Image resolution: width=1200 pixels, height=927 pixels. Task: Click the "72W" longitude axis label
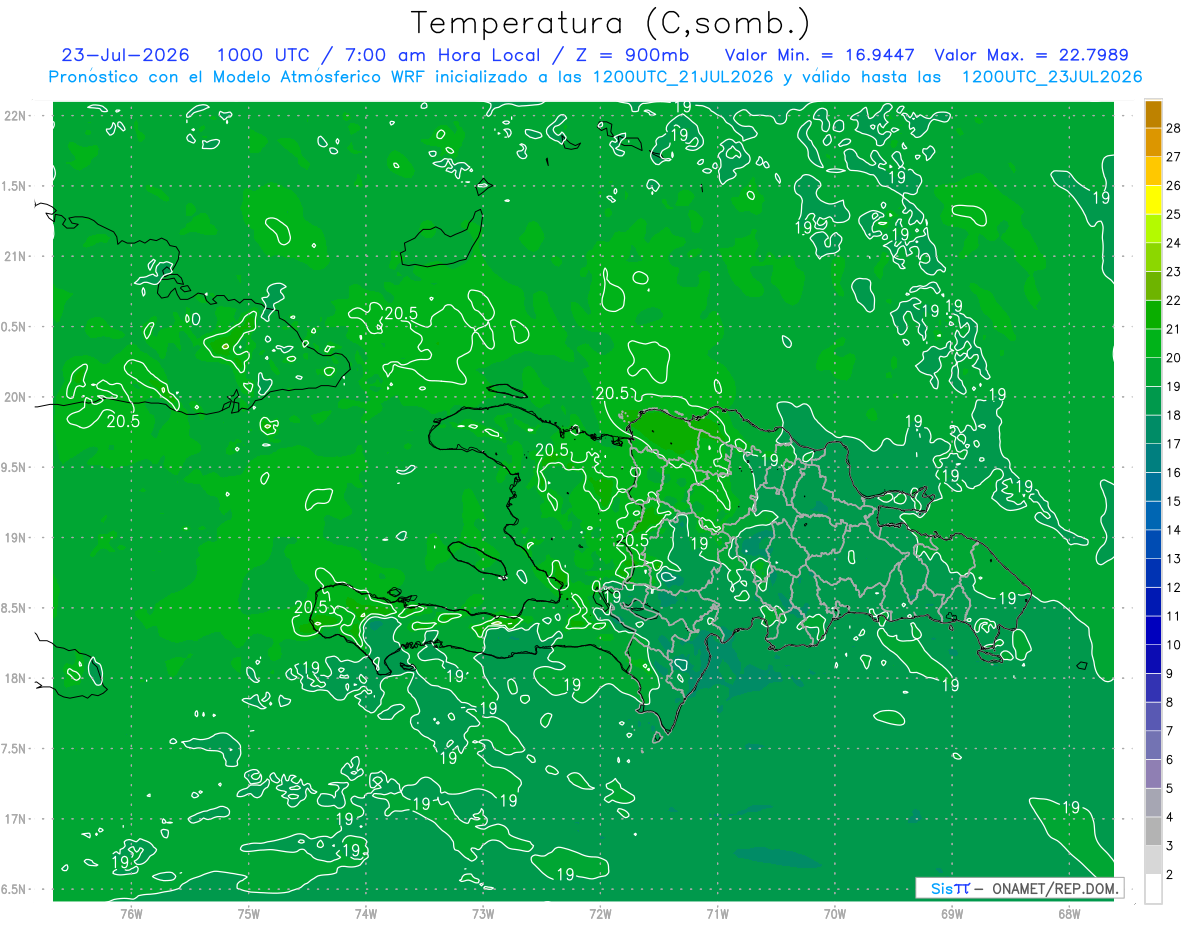(x=600, y=913)
